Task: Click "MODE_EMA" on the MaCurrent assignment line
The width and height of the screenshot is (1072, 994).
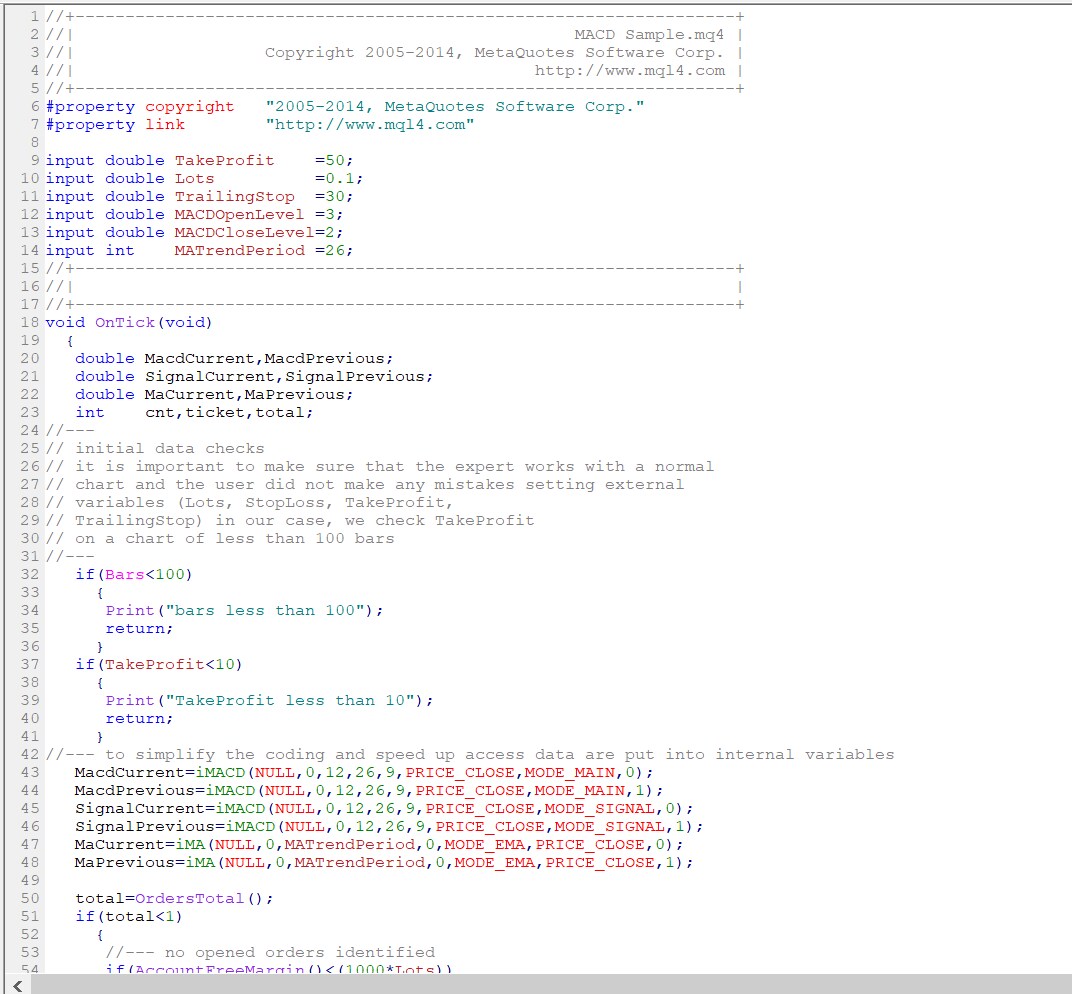Action: pyautogui.click(x=485, y=844)
